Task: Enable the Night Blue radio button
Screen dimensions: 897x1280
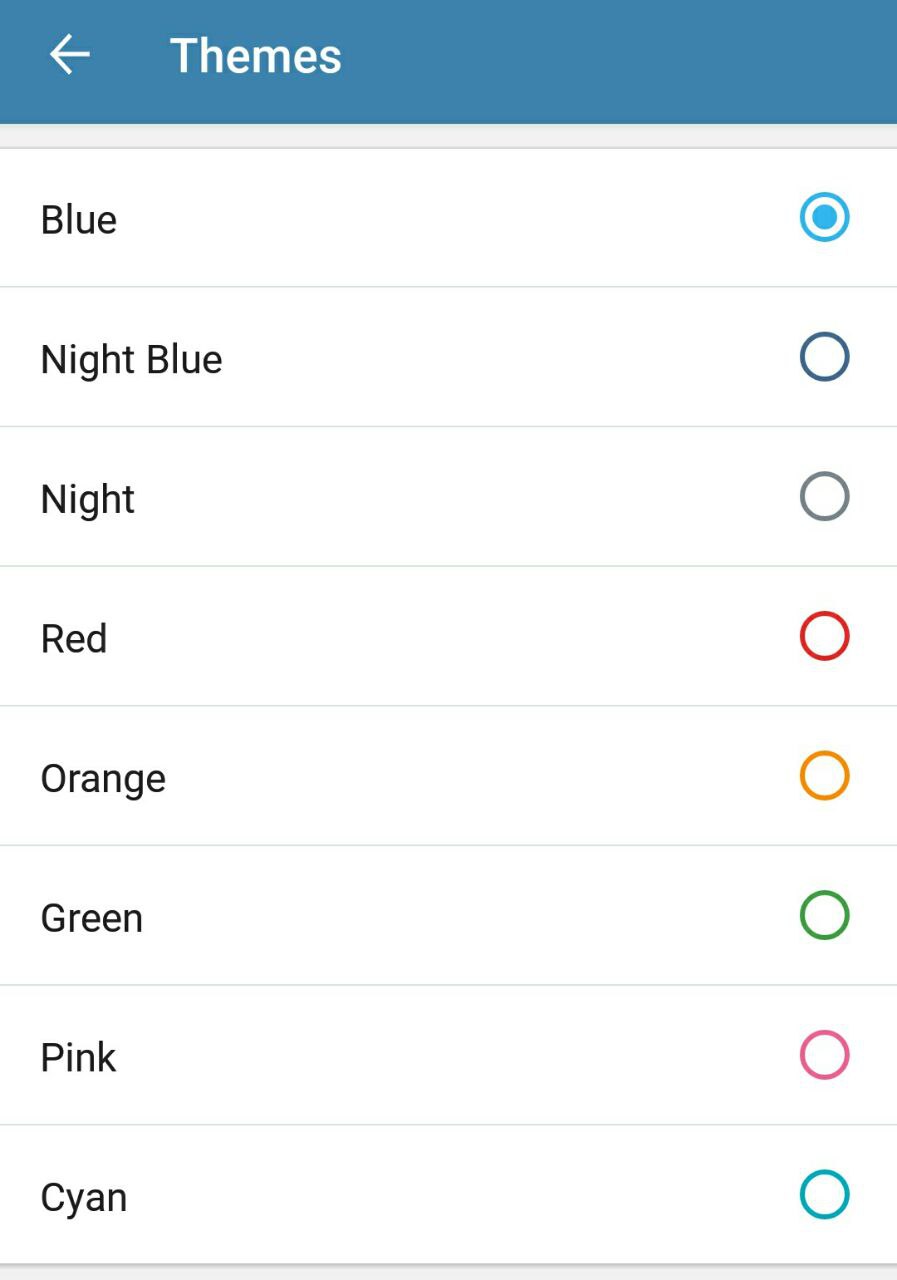Action: (824, 357)
